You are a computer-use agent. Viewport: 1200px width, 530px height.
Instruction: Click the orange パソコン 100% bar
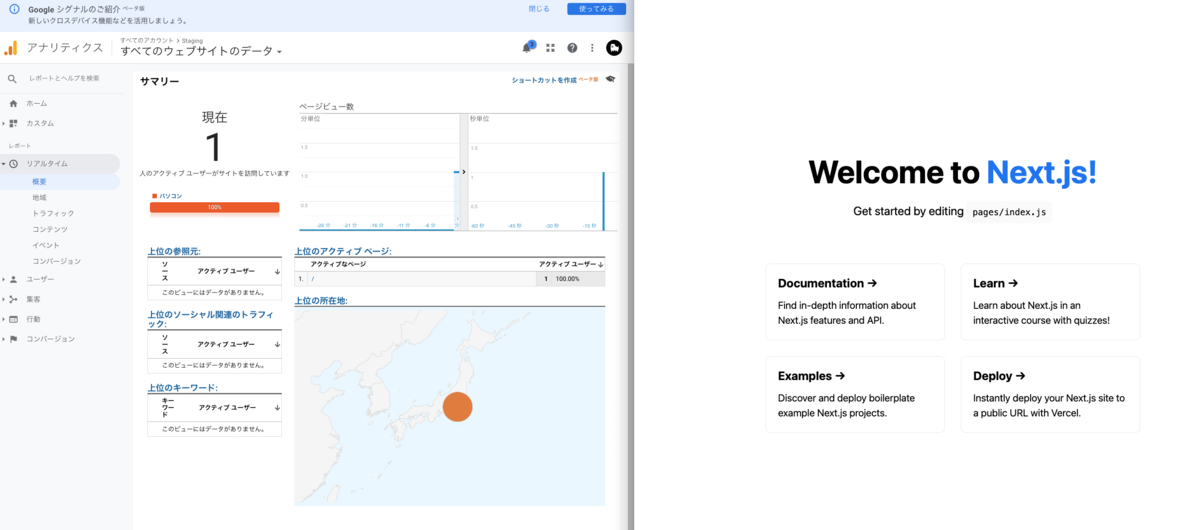214,208
